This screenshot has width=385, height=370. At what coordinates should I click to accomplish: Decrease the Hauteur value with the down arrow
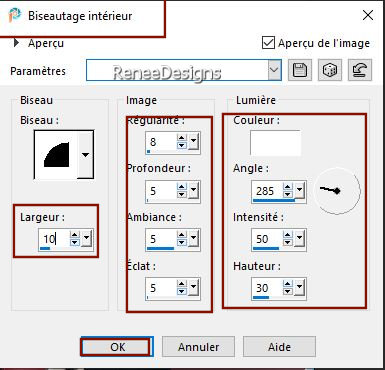[287, 292]
